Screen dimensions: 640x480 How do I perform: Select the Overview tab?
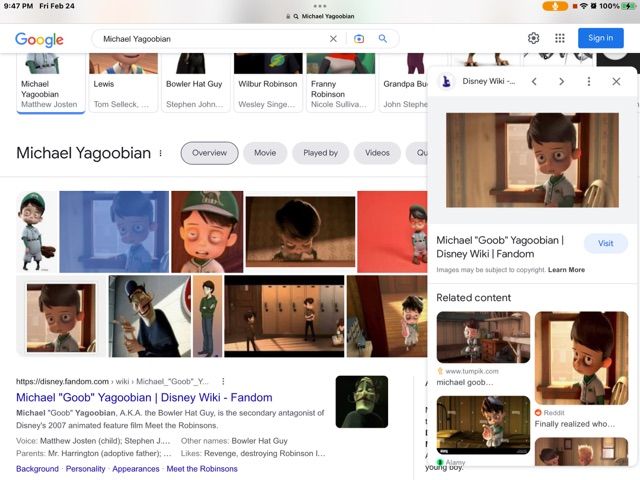[209, 153]
